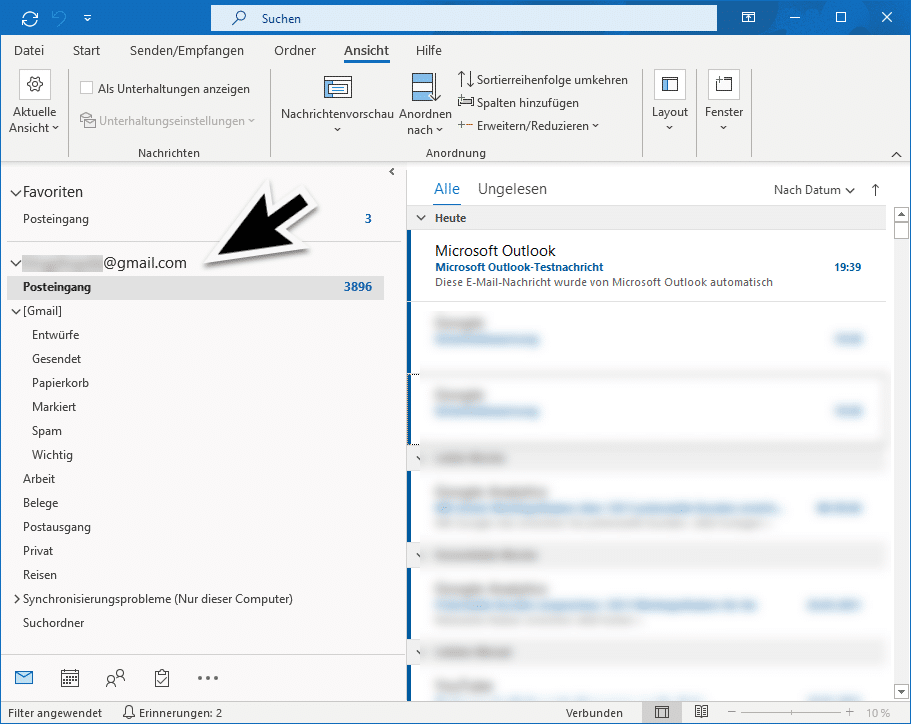Open the Wichtig folder
The image size is (911, 724).
tap(52, 455)
